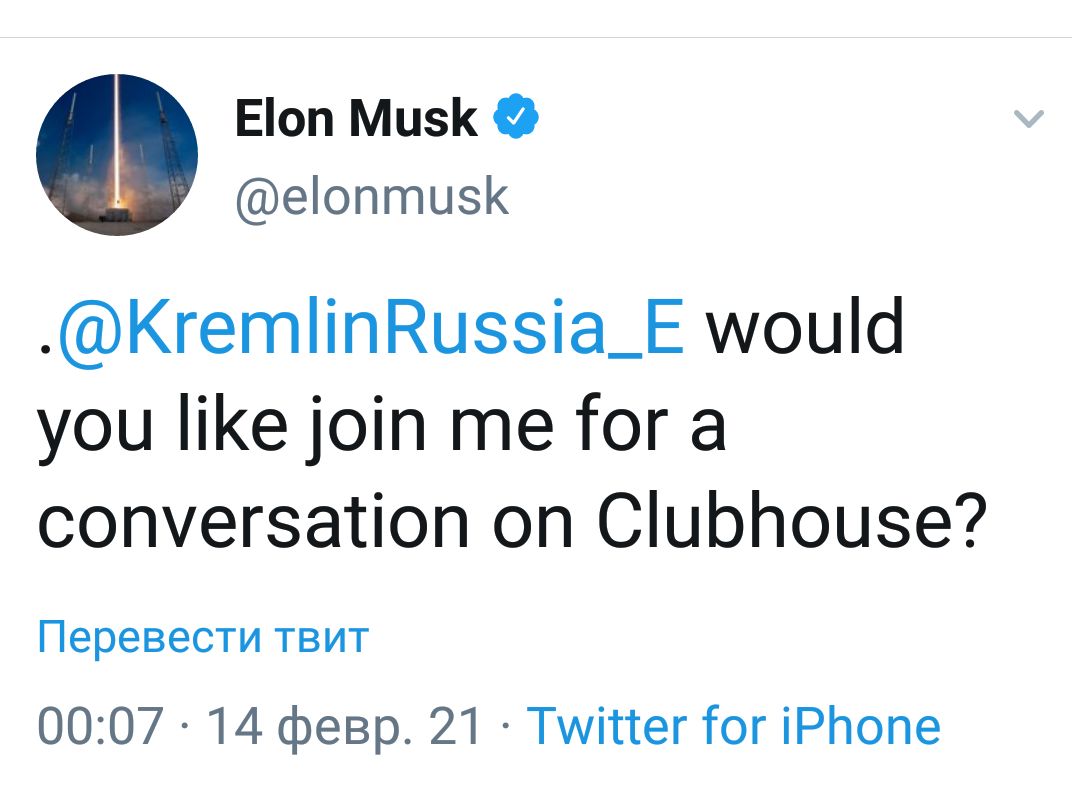Click the blue verified badge checkmark
Image resolution: width=1072 pixels, height=793 pixels.
(x=516, y=117)
